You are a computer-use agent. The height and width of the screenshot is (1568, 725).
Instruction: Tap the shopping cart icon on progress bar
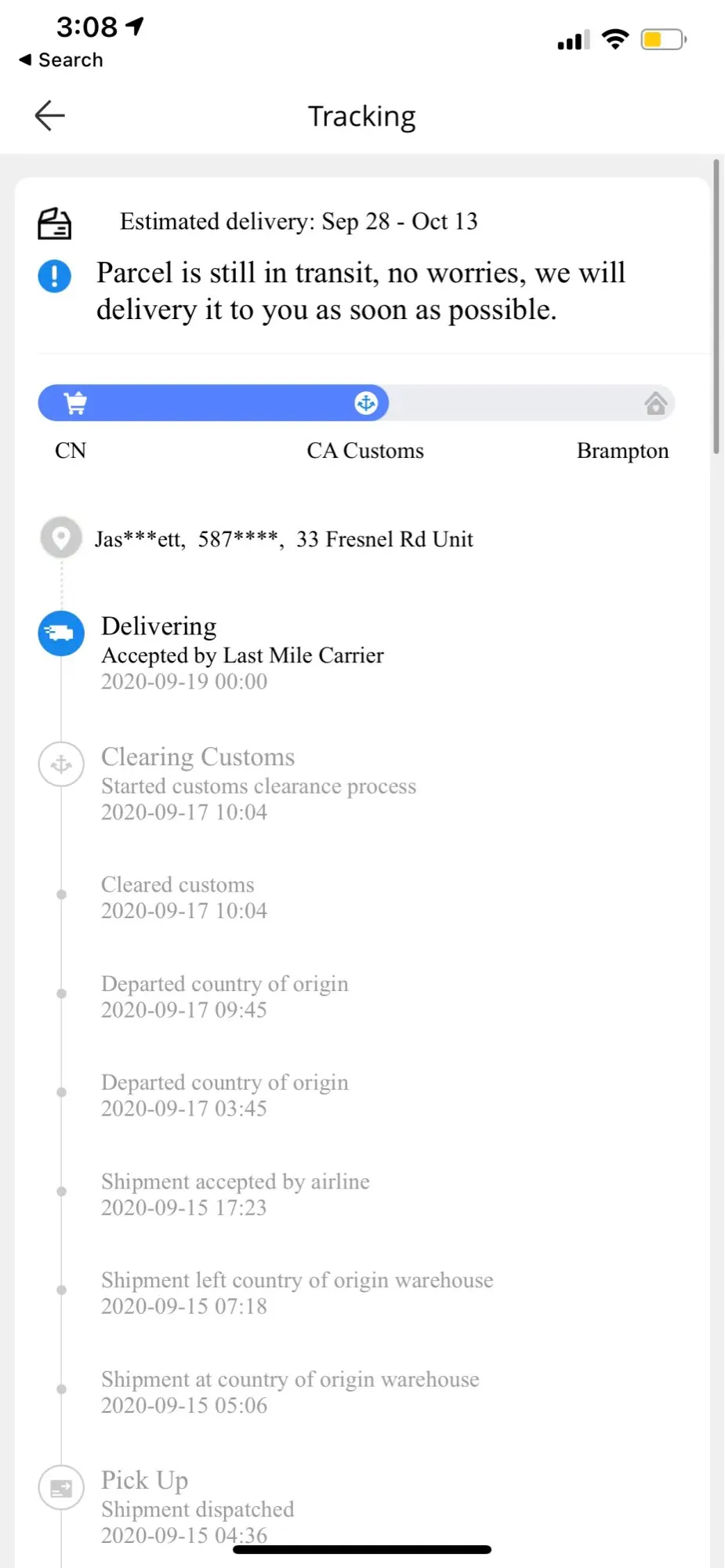pos(75,403)
